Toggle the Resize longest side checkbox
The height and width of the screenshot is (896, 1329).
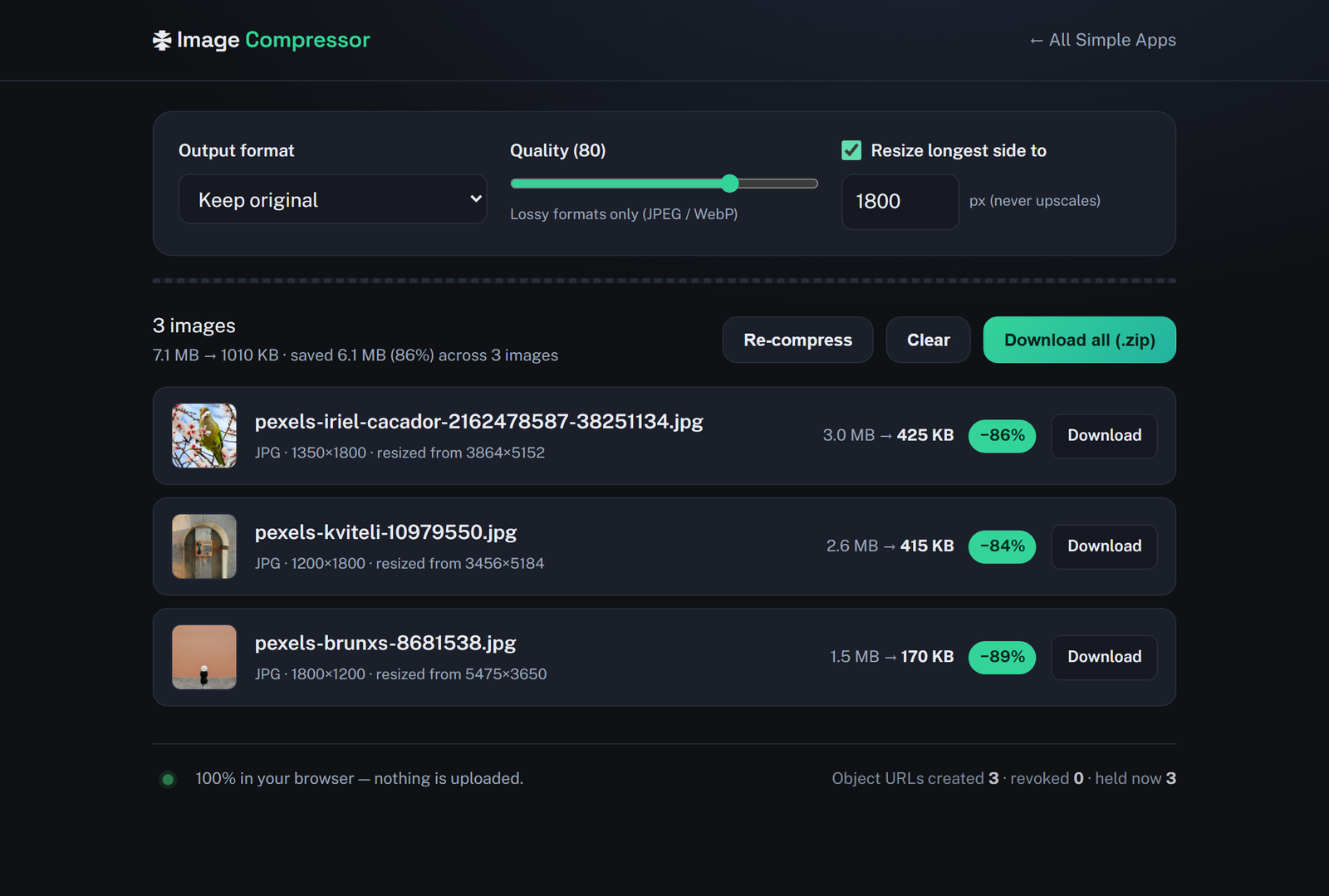tap(851, 150)
